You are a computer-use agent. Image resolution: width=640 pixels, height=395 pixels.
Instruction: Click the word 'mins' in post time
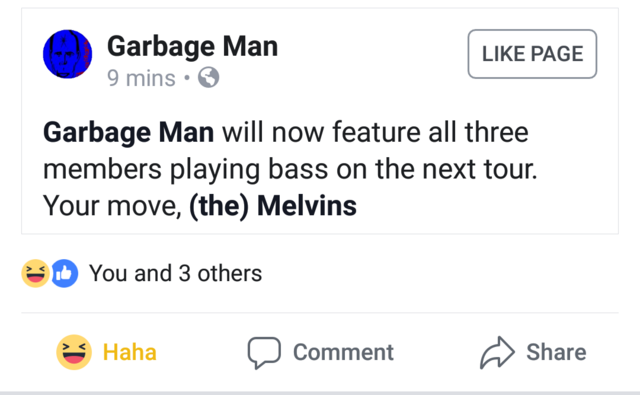(151, 78)
